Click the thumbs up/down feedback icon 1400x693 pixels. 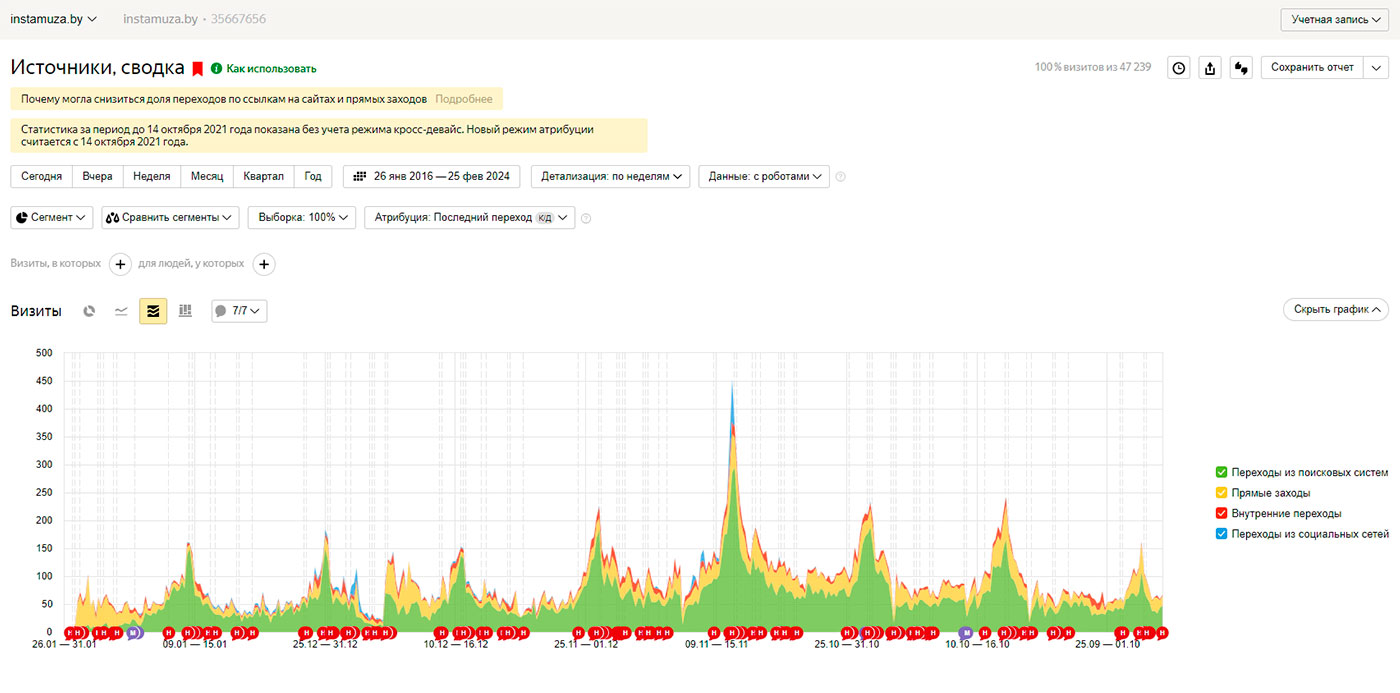[1242, 68]
